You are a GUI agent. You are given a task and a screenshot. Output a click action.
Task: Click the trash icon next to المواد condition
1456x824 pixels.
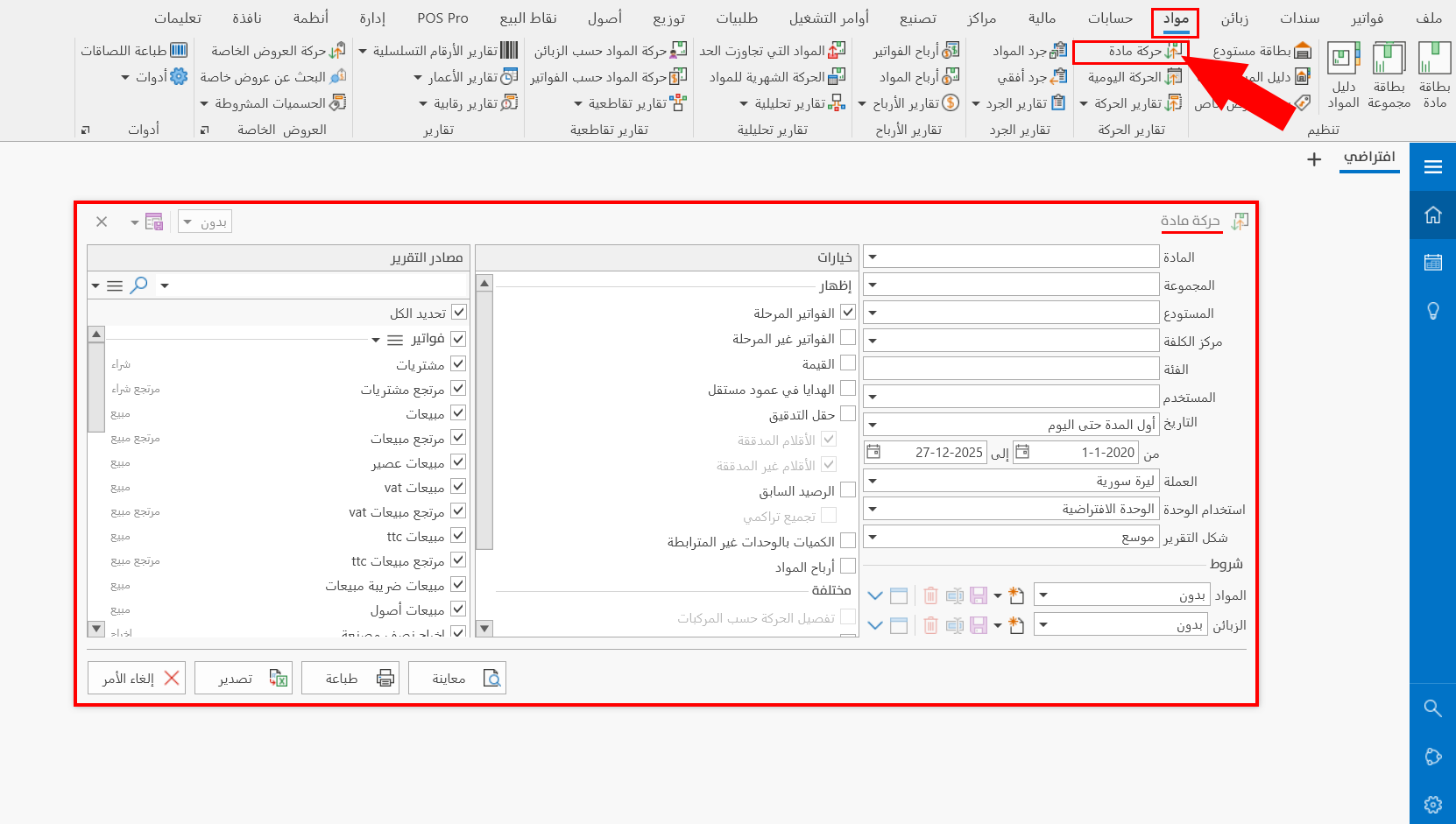pyautogui.click(x=929, y=595)
